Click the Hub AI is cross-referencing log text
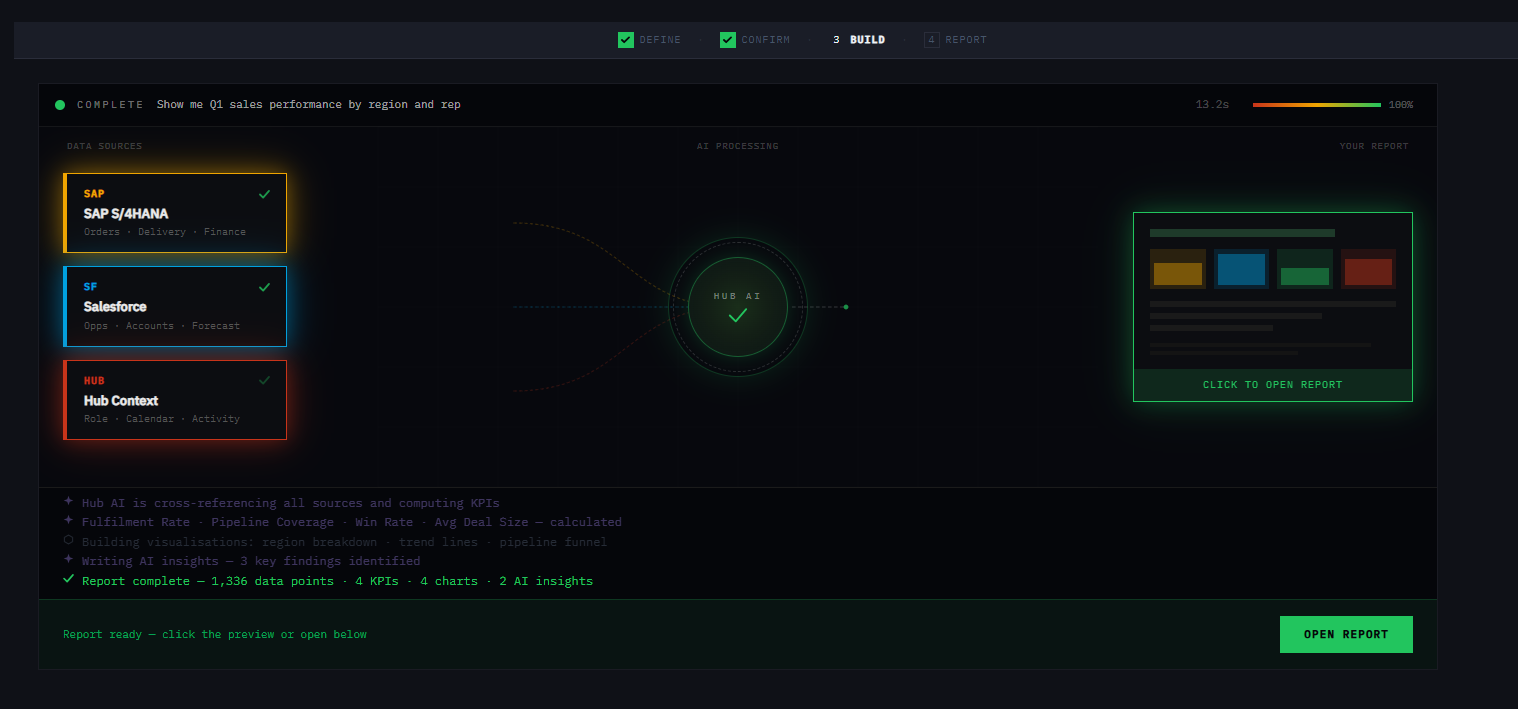The width and height of the screenshot is (1518, 709). [x=291, y=503]
